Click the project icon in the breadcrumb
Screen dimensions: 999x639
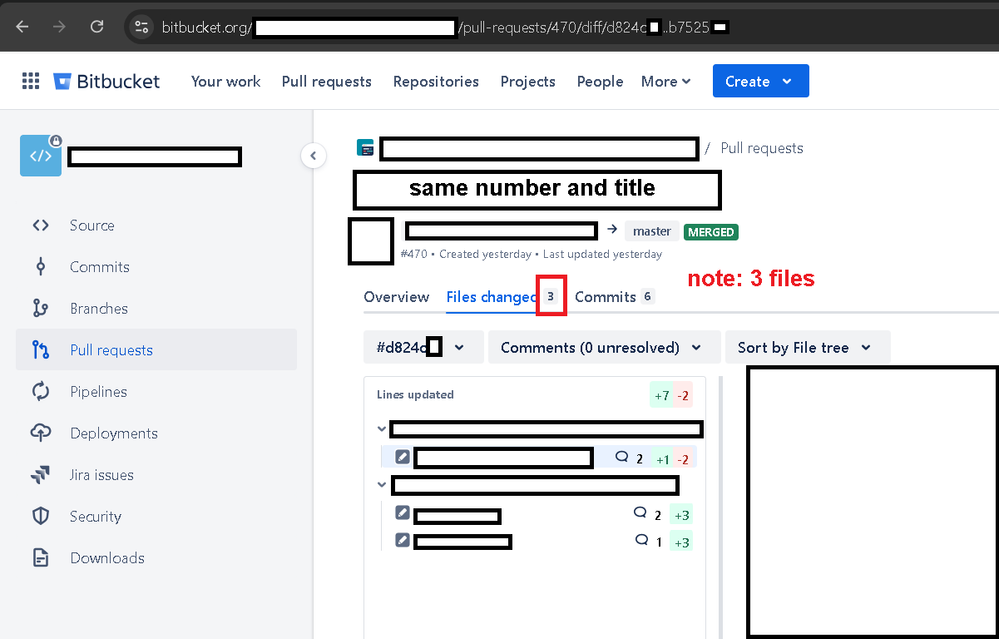[365, 148]
